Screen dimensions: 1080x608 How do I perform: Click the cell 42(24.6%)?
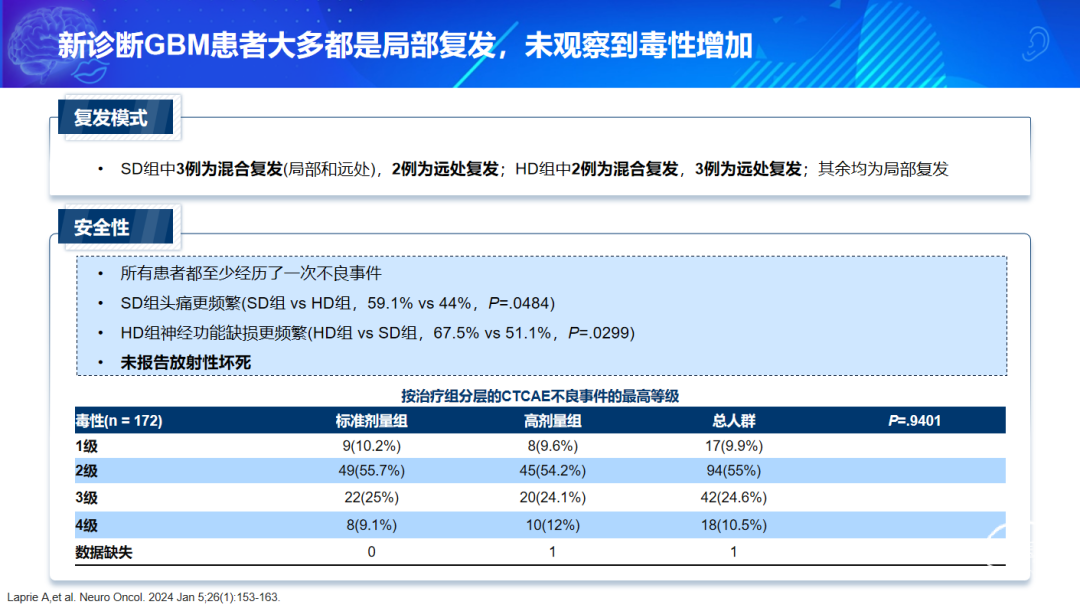click(734, 497)
